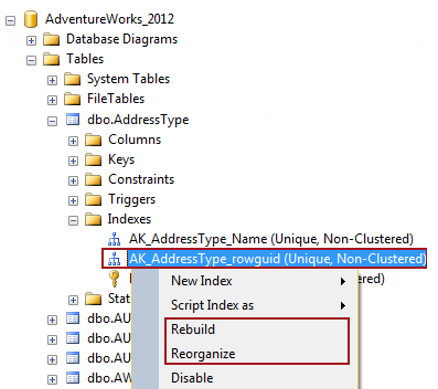Click the Columns folder icon
The width and height of the screenshot is (438, 389).
pos(93,140)
